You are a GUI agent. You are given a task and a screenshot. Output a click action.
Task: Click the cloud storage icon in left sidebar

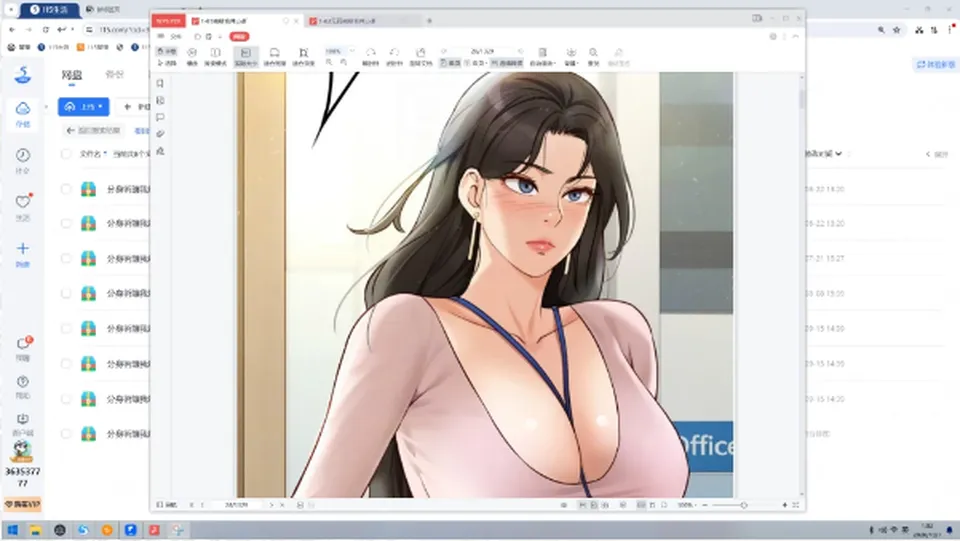click(x=23, y=109)
